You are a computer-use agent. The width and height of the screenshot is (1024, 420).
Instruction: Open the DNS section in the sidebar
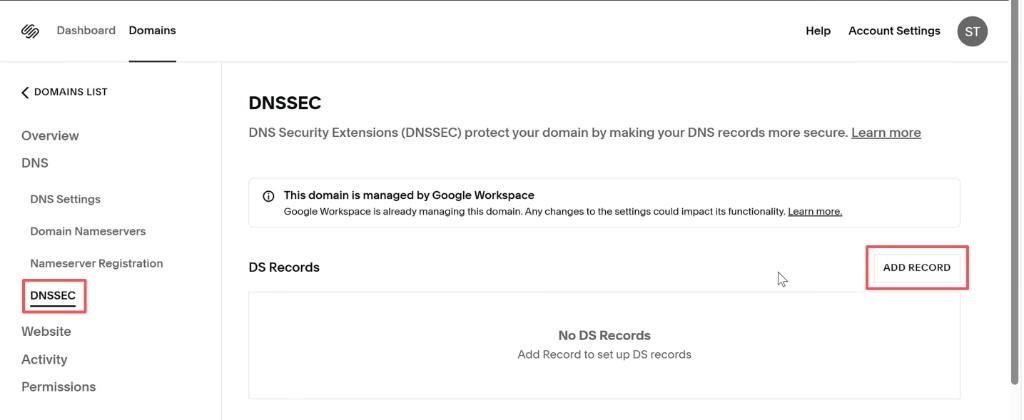tap(35, 163)
